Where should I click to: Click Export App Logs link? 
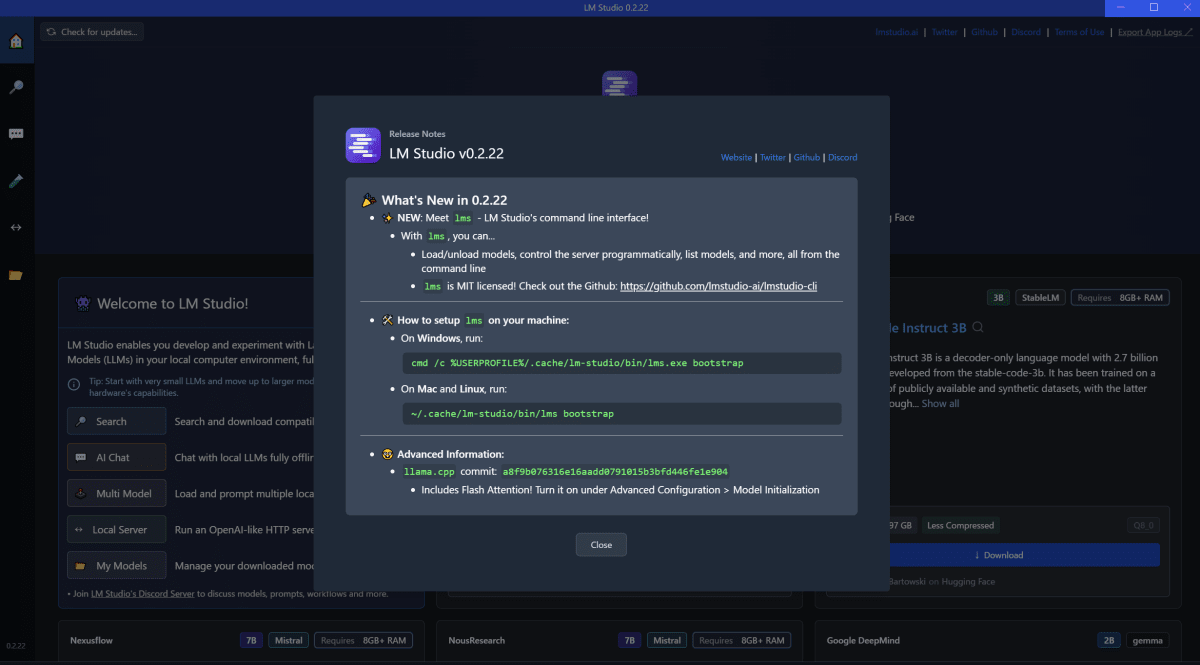1155,32
